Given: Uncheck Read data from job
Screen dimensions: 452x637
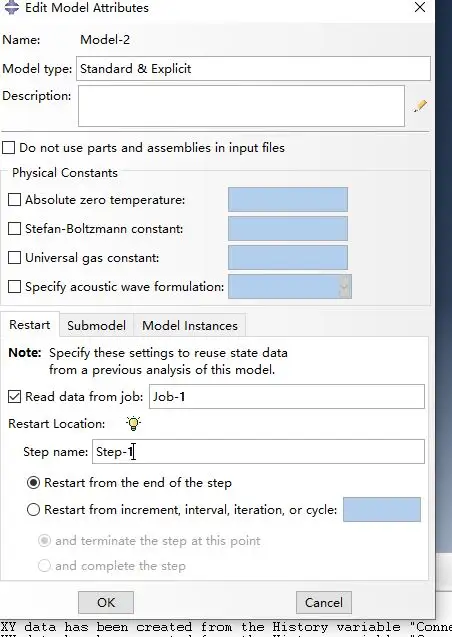Looking at the screenshot, I should [x=14, y=396].
